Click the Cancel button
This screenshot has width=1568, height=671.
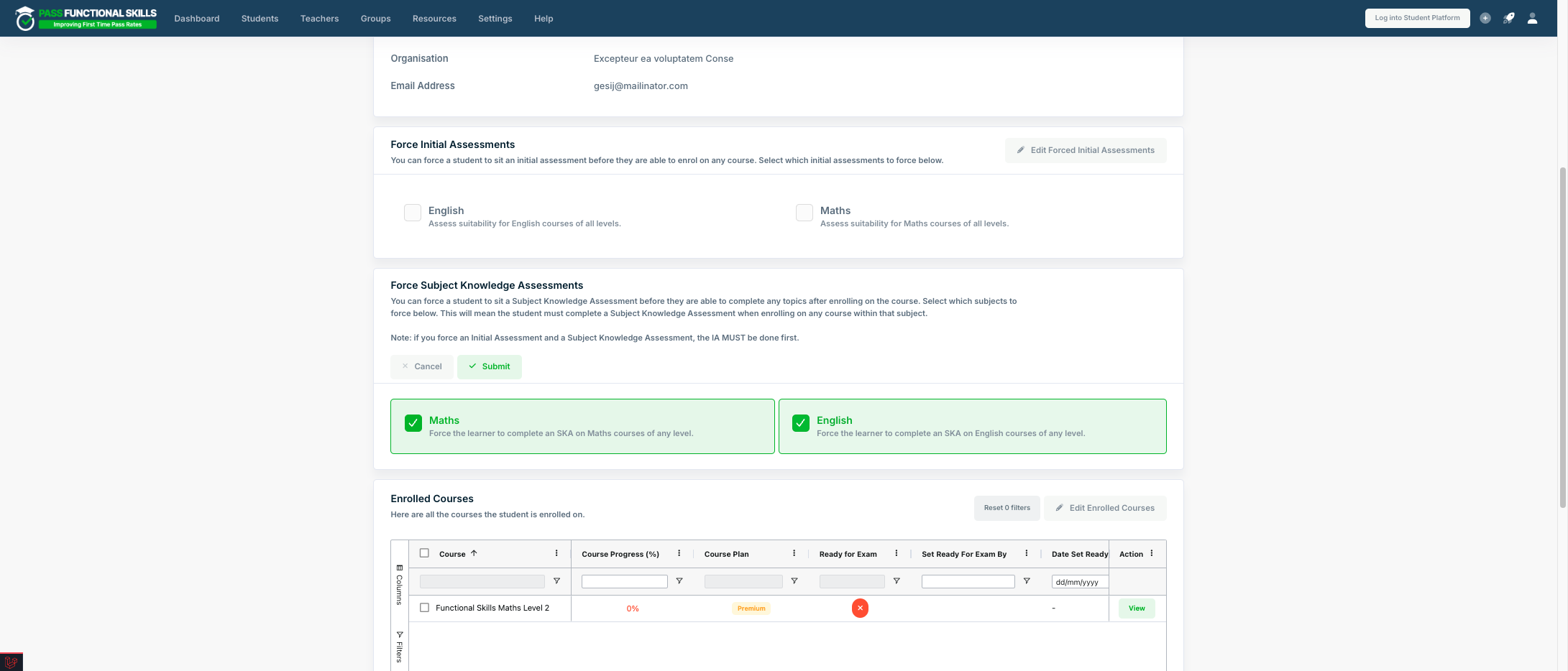coord(422,366)
